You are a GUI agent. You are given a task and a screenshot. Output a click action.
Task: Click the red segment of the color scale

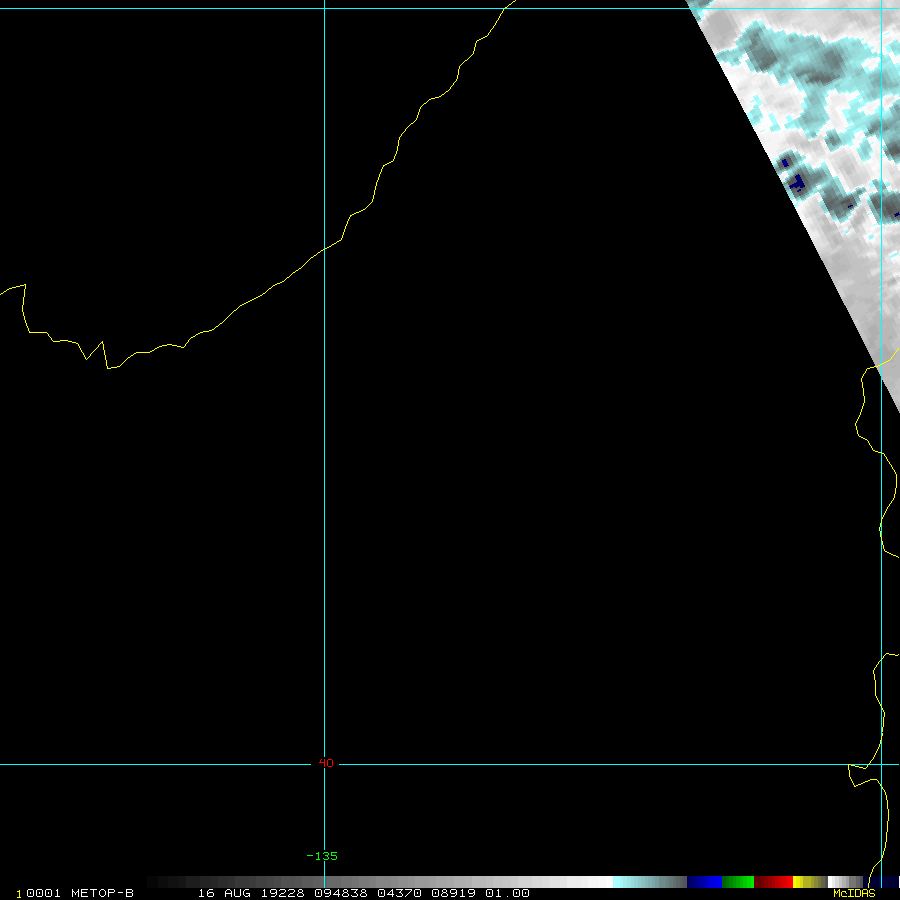coord(773,882)
